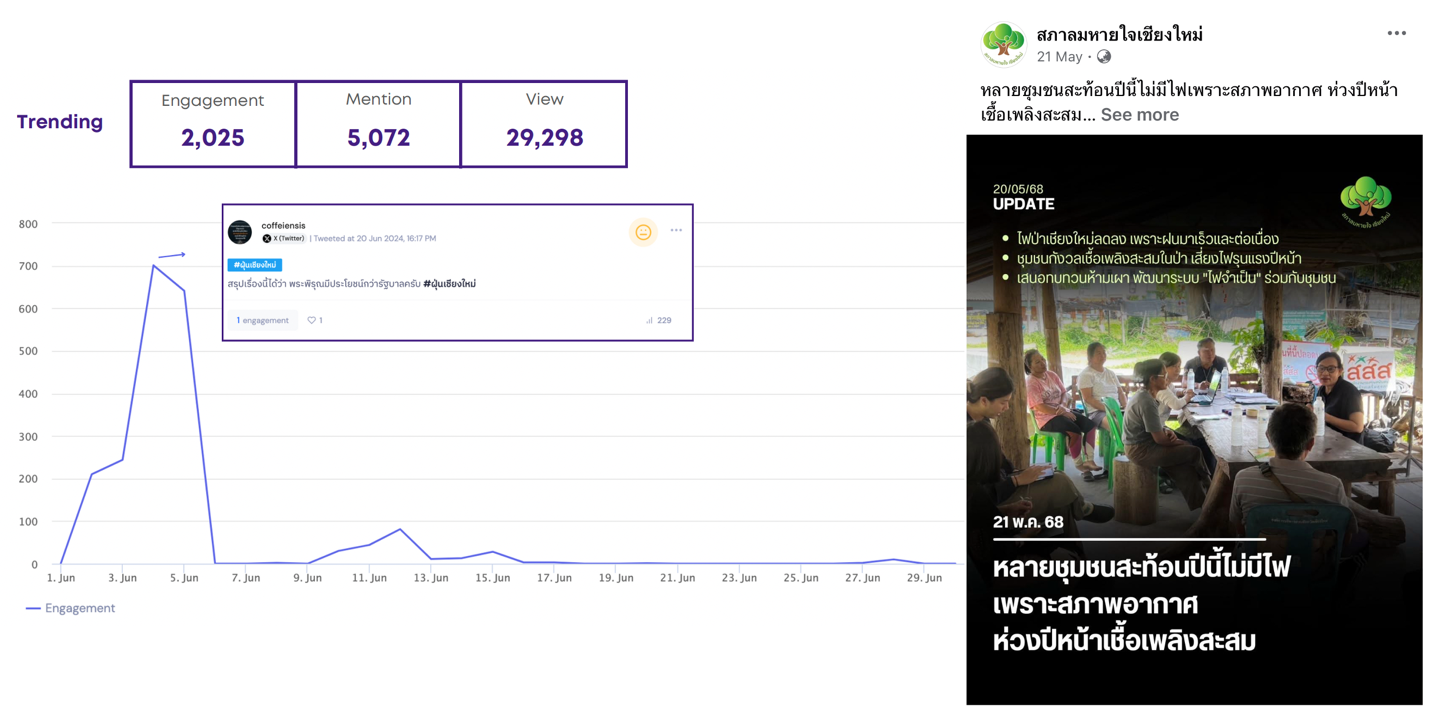Click the neutral sentiment face icon
This screenshot has width=1430, height=721.
point(643,232)
